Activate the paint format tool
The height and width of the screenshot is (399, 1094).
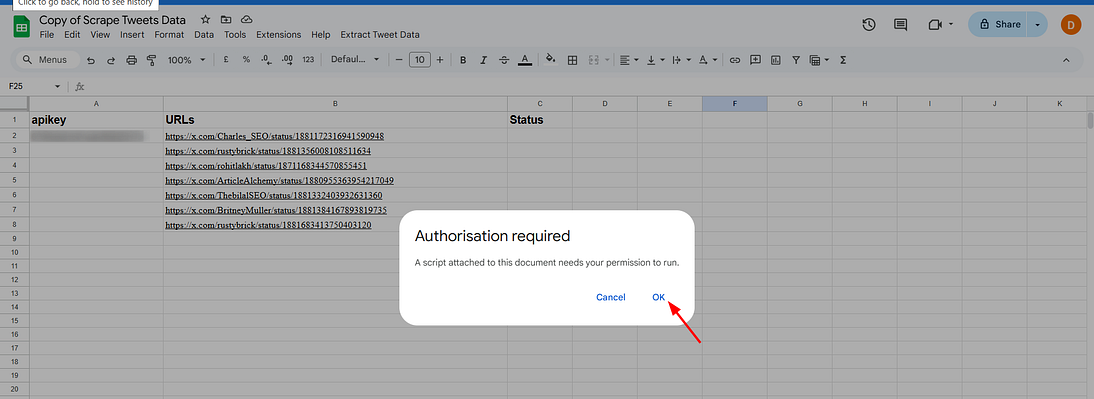point(151,61)
